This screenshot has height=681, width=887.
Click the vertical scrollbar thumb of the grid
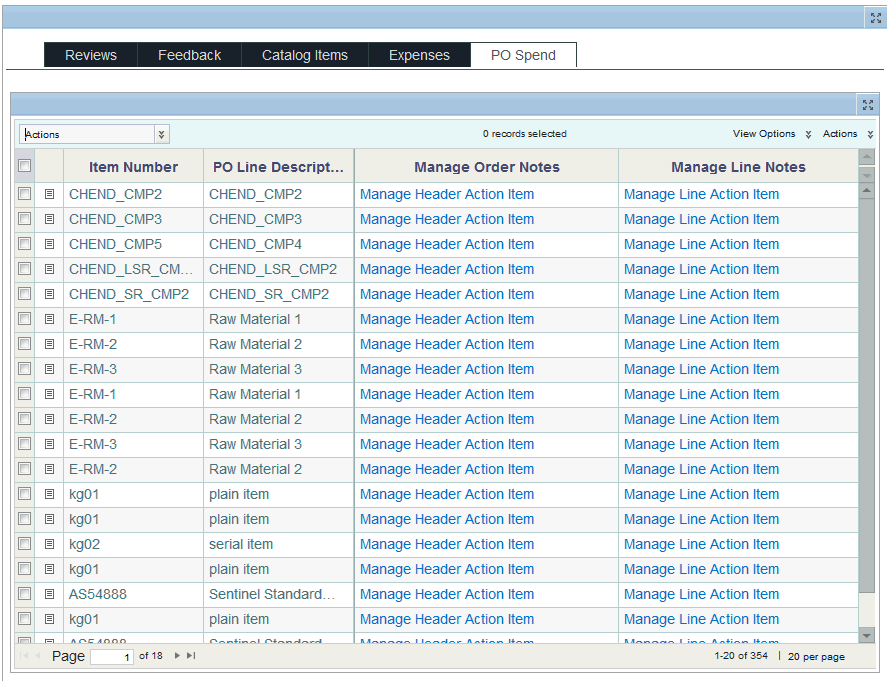[866, 396]
